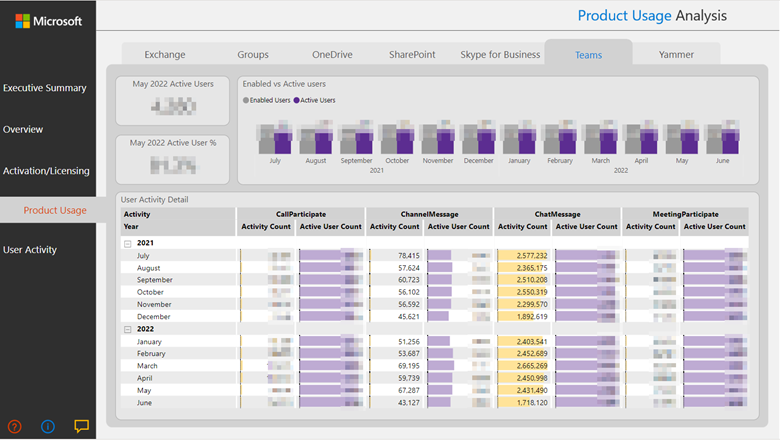Select the October row label
This screenshot has width=780, height=440.
click(x=150, y=292)
